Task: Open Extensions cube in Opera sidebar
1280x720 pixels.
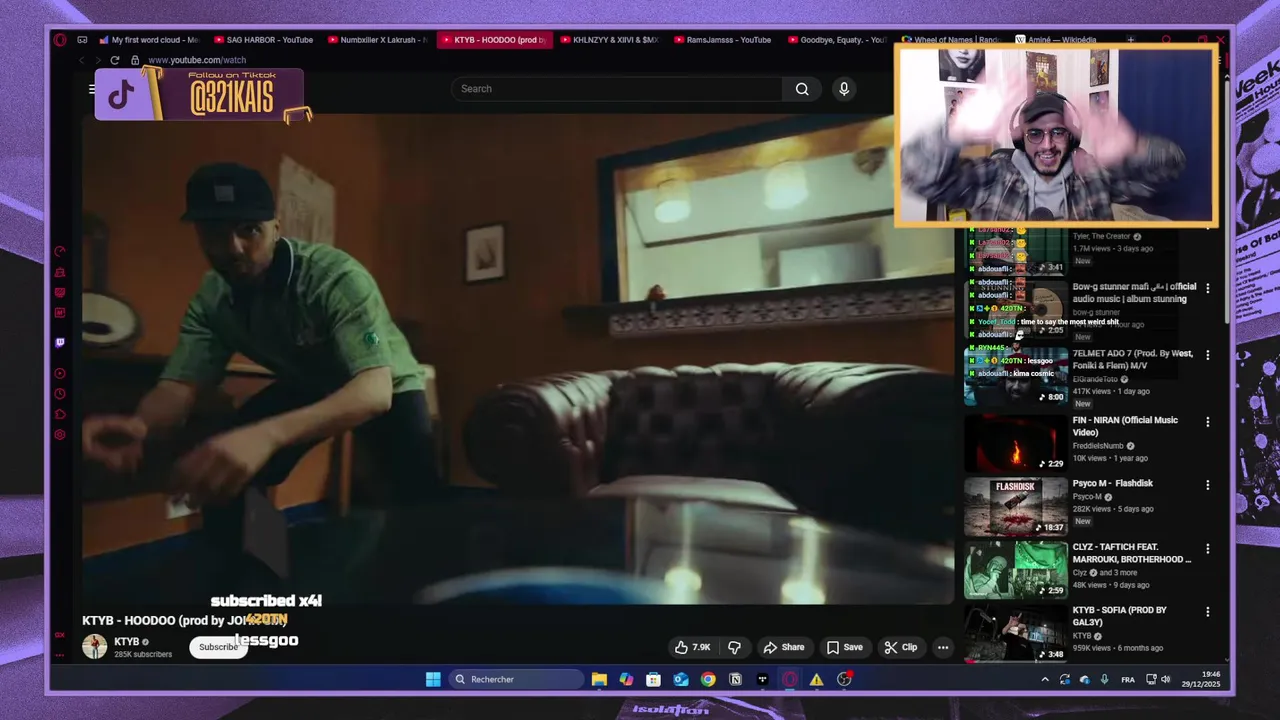Action: [x=60, y=414]
